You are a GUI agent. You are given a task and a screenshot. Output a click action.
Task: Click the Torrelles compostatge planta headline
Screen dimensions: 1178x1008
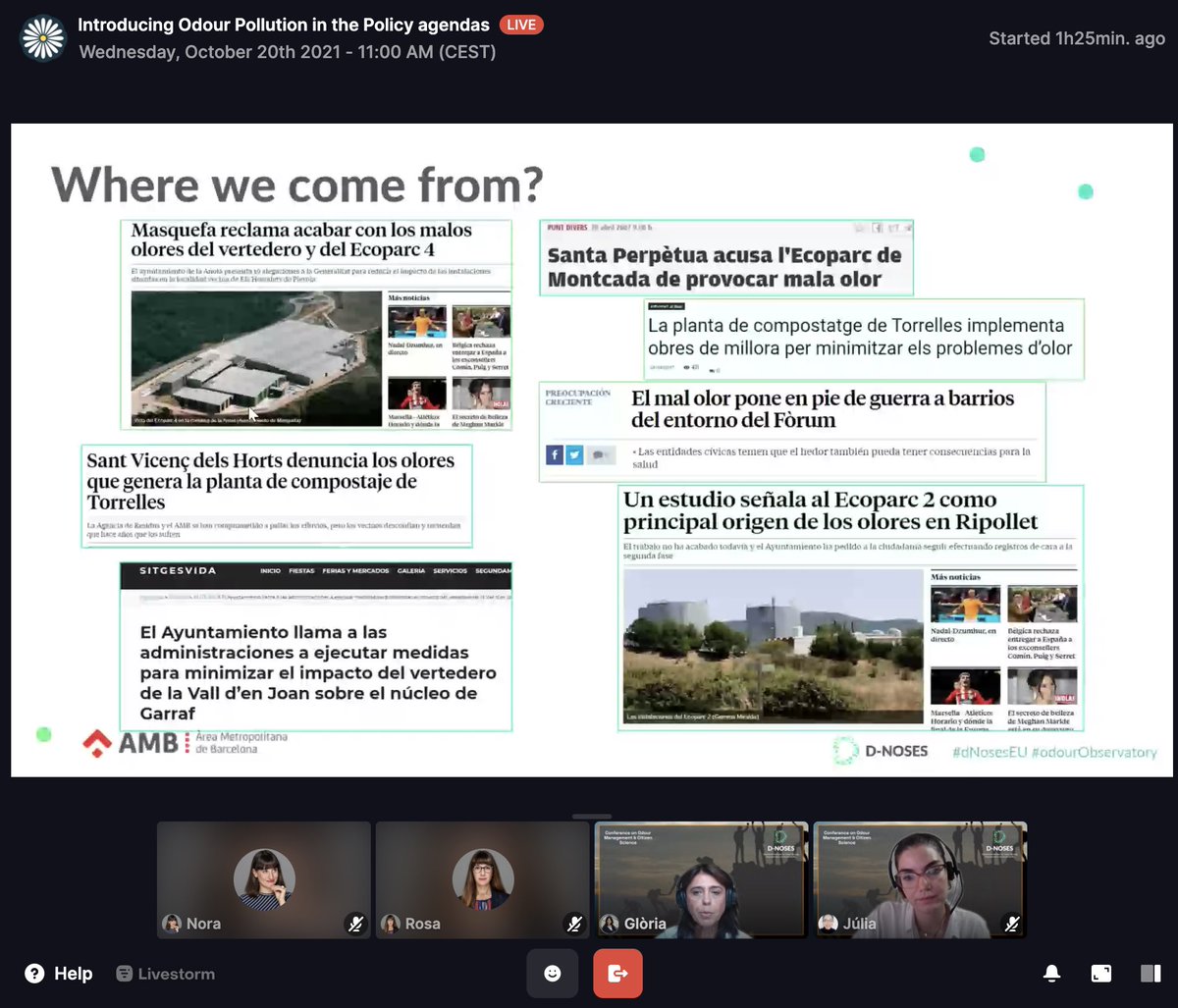(860, 337)
